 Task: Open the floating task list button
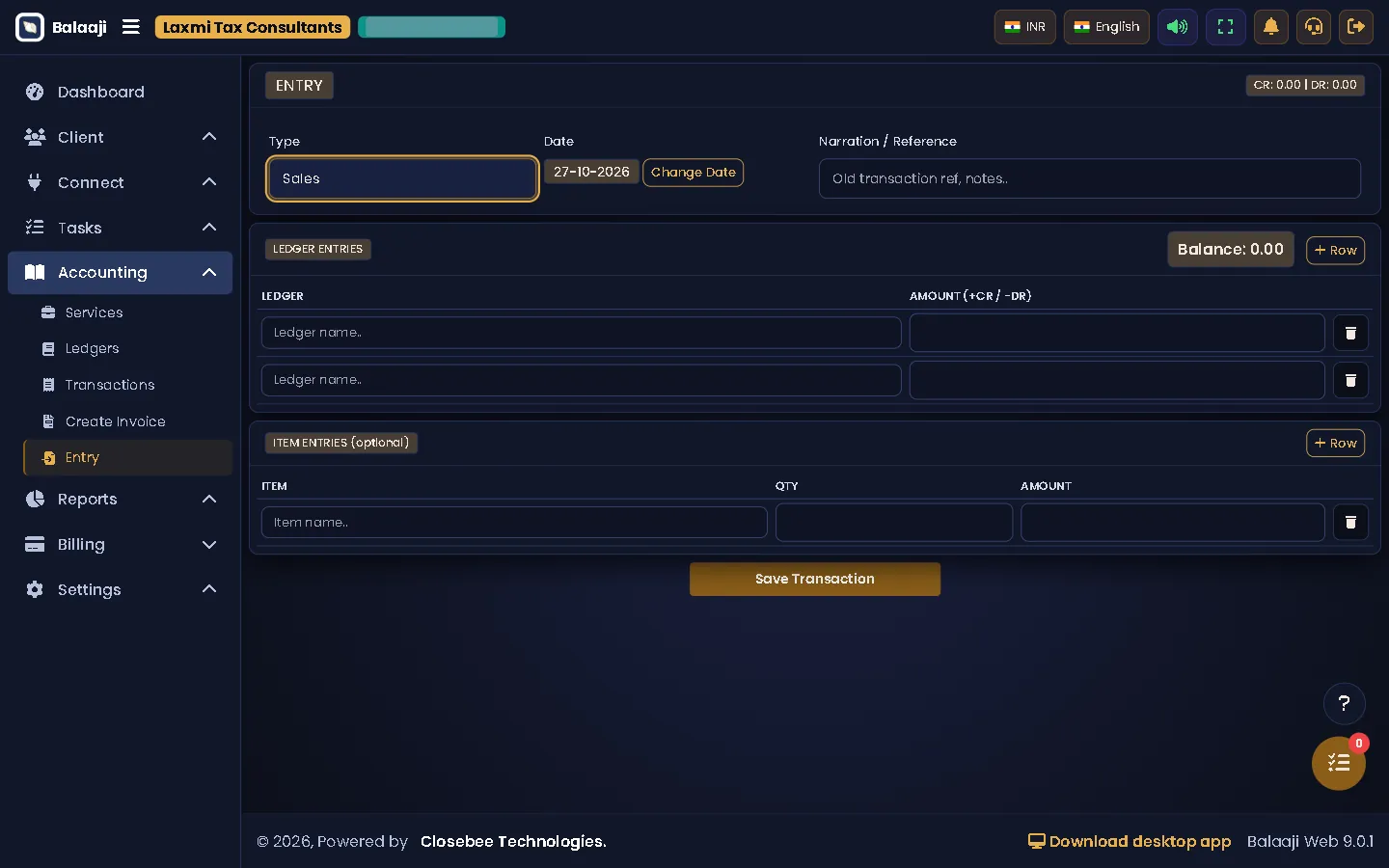[x=1339, y=763]
